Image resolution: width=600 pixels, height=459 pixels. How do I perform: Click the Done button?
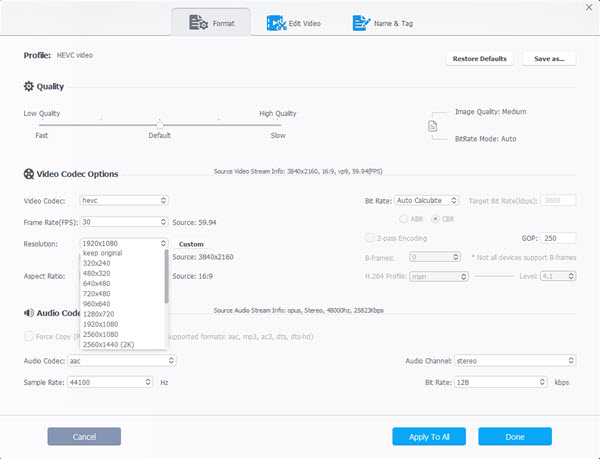click(515, 436)
